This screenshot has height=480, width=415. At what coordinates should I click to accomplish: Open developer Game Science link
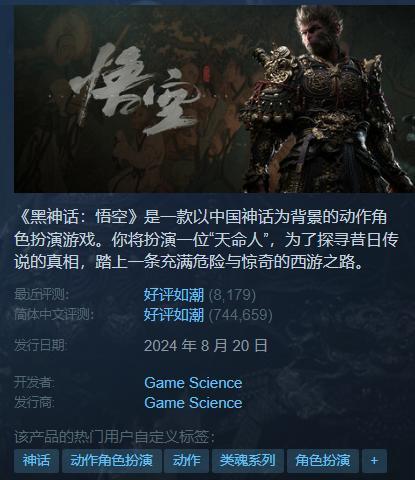pos(193,383)
